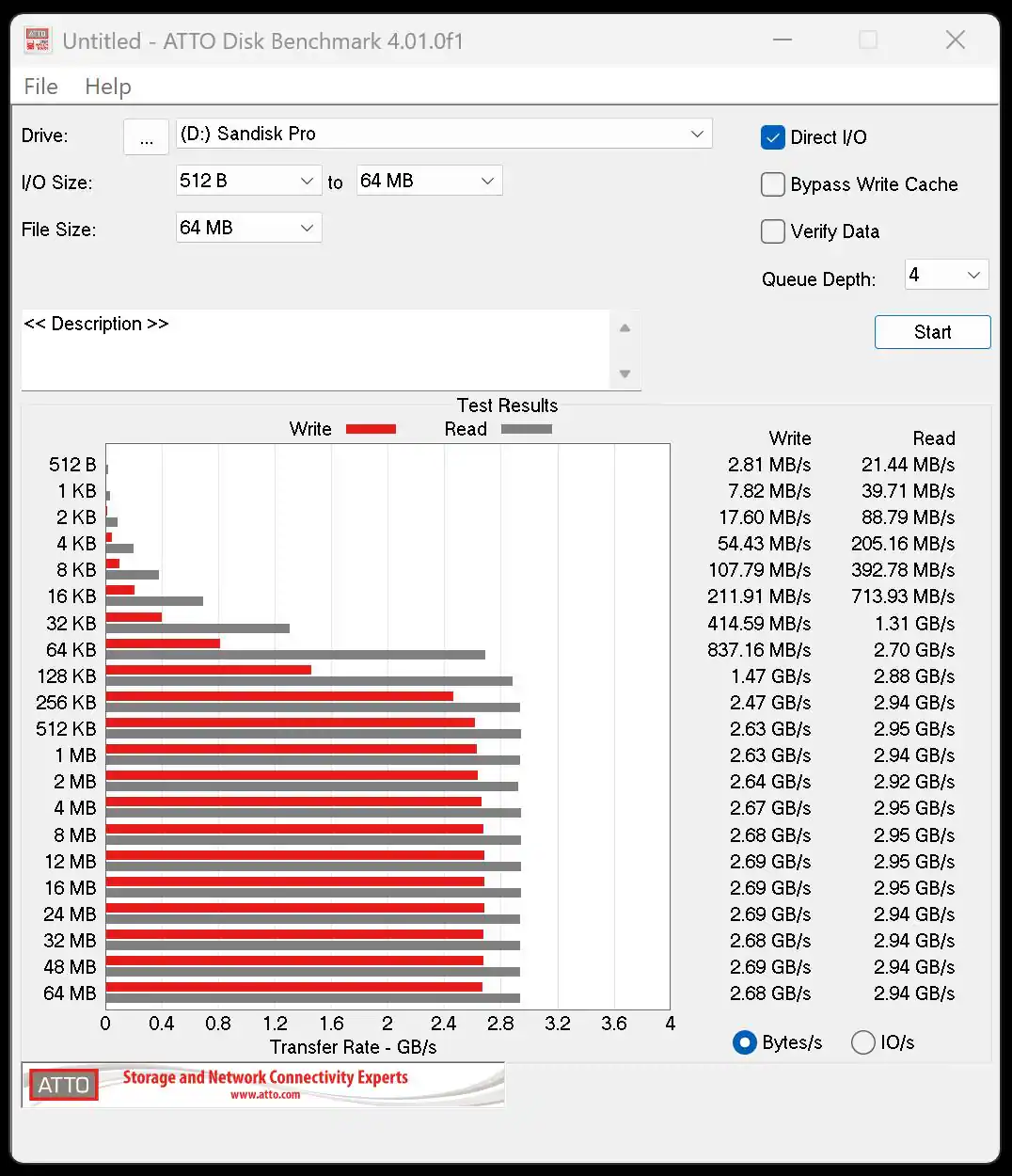Click the ATTO app icon in title bar
Viewport: 1012px width, 1176px height.
[x=38, y=40]
